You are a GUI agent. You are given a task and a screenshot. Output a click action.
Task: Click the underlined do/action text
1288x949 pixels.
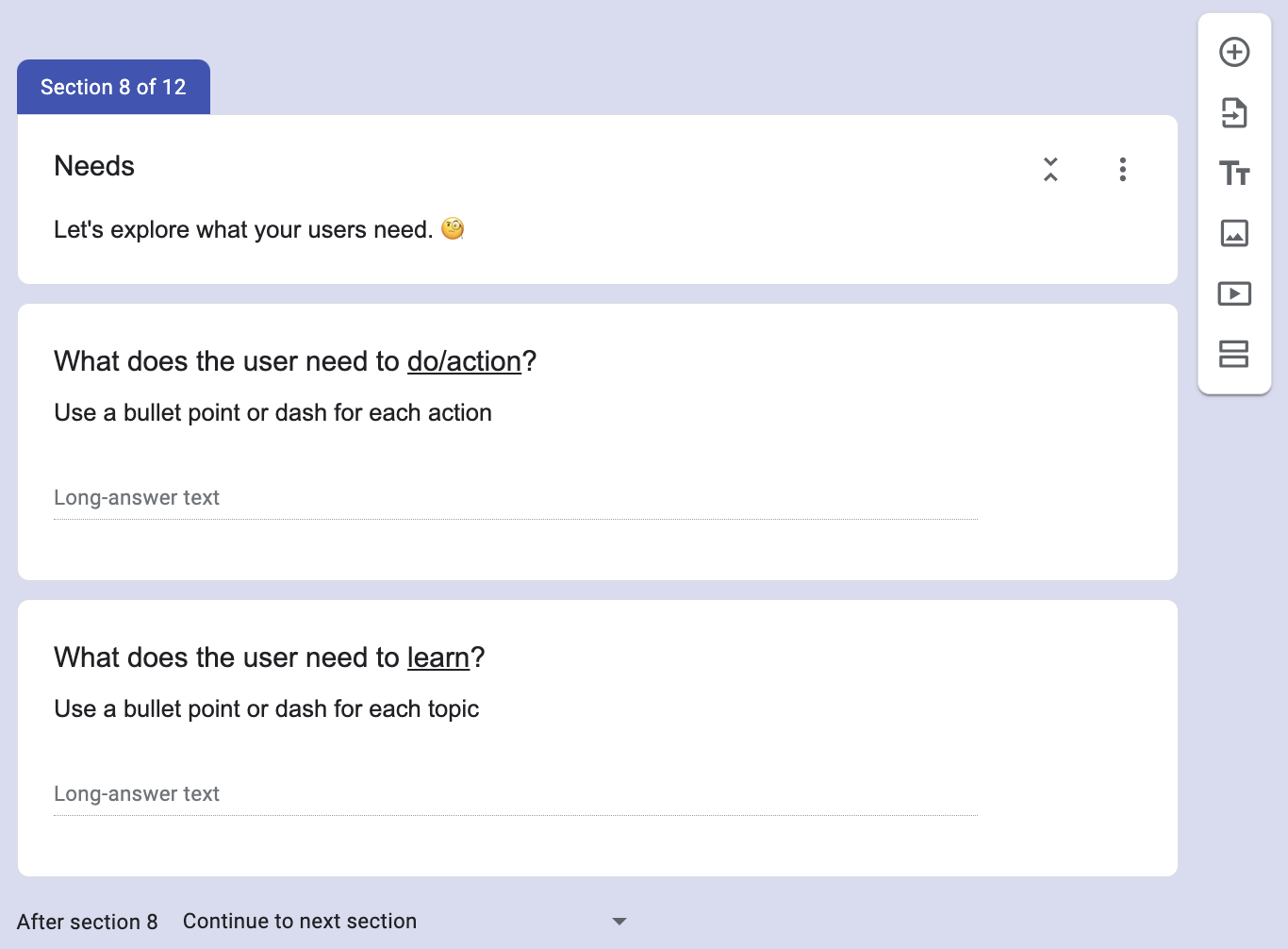tap(464, 361)
